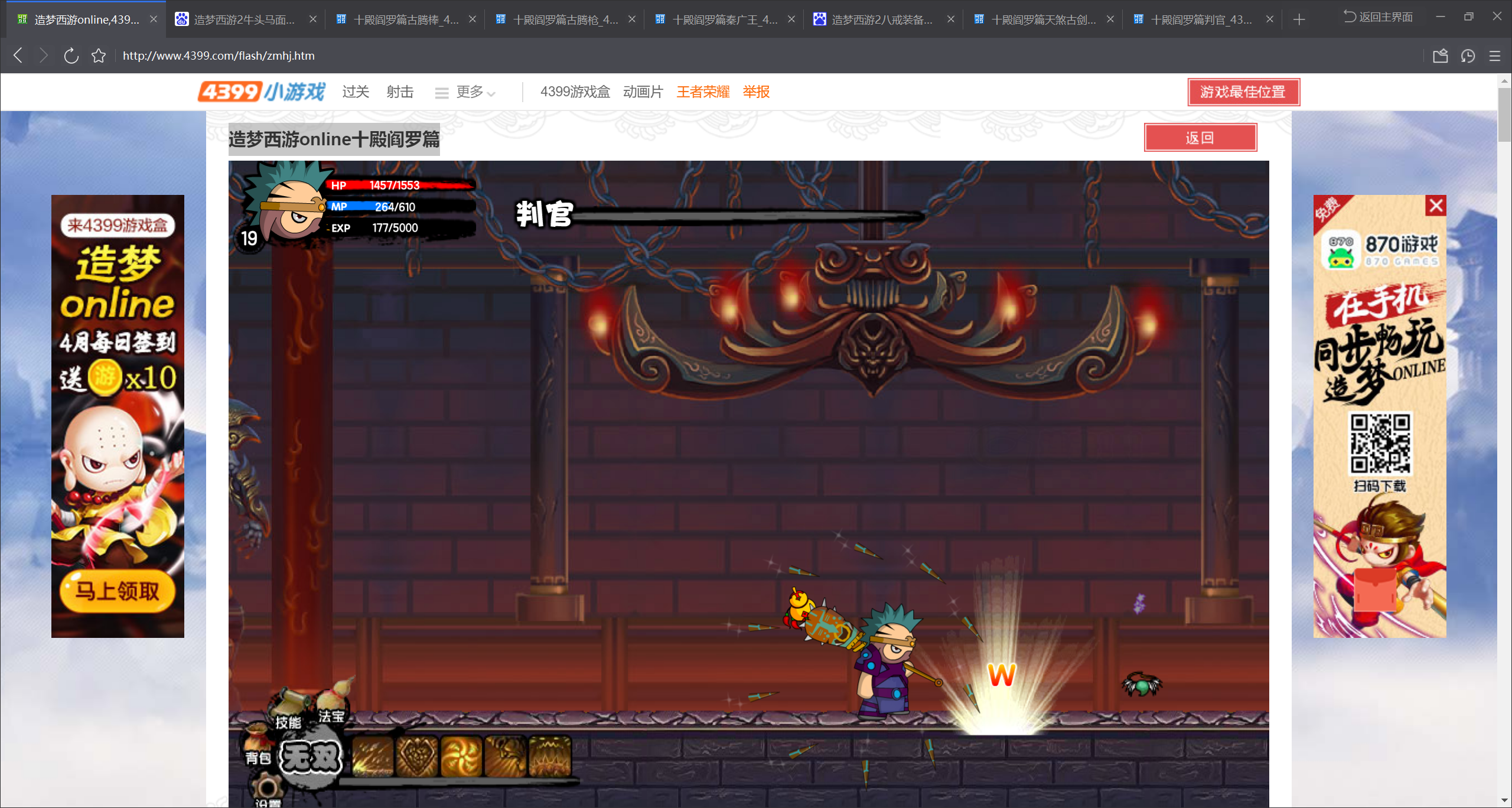
Task: Click the red HP bar 1457/1553
Action: [400, 185]
